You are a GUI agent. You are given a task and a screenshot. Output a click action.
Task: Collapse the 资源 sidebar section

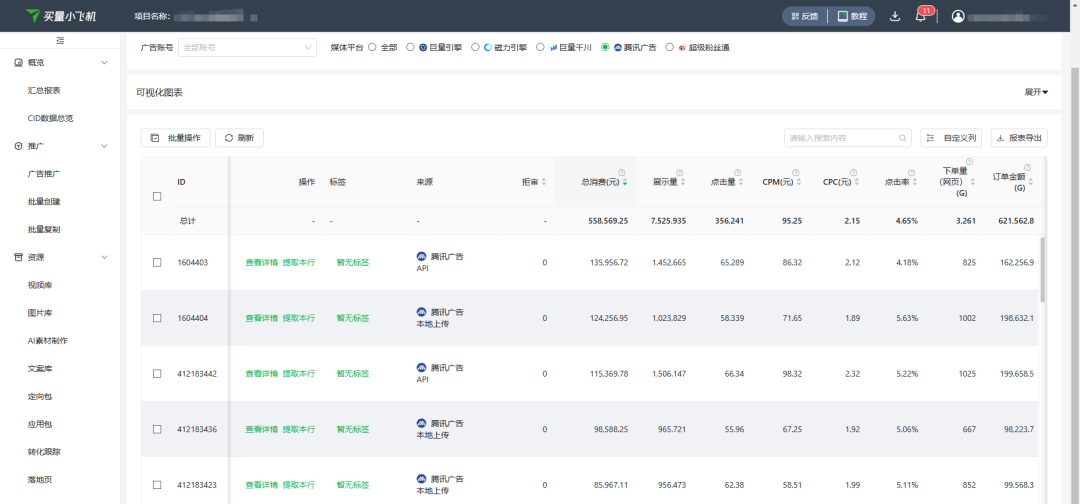pyautogui.click(x=104, y=257)
